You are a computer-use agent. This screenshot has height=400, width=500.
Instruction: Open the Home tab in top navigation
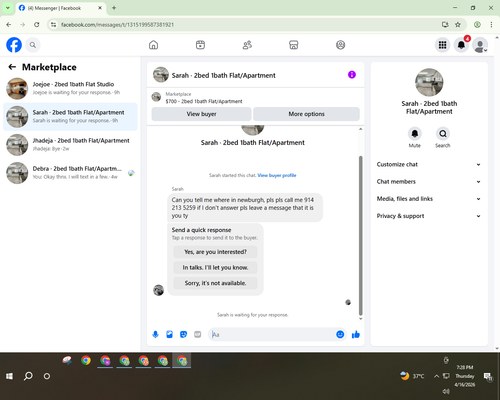coord(153,45)
